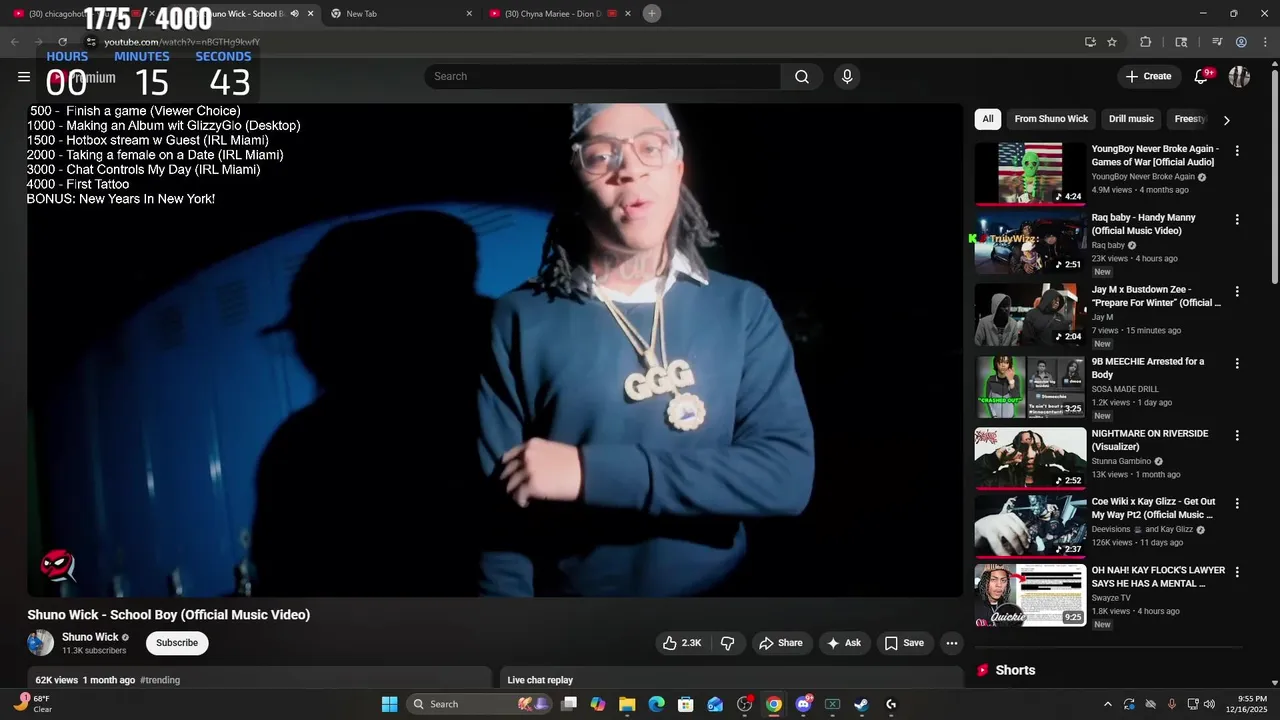Open Chrome extensions puzzle icon
The height and width of the screenshot is (720, 1280).
click(1146, 42)
